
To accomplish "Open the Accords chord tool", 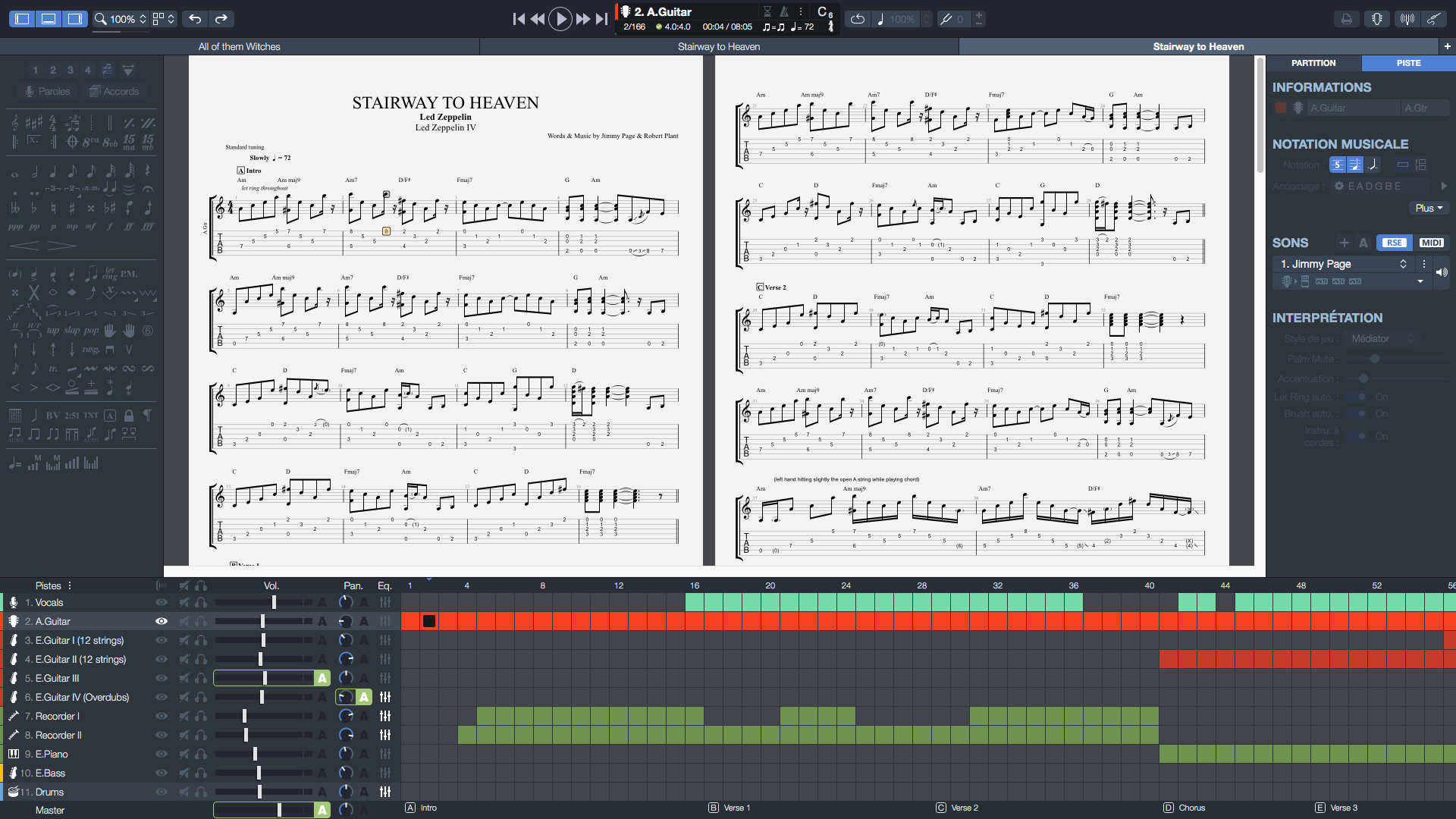I will point(114,91).
